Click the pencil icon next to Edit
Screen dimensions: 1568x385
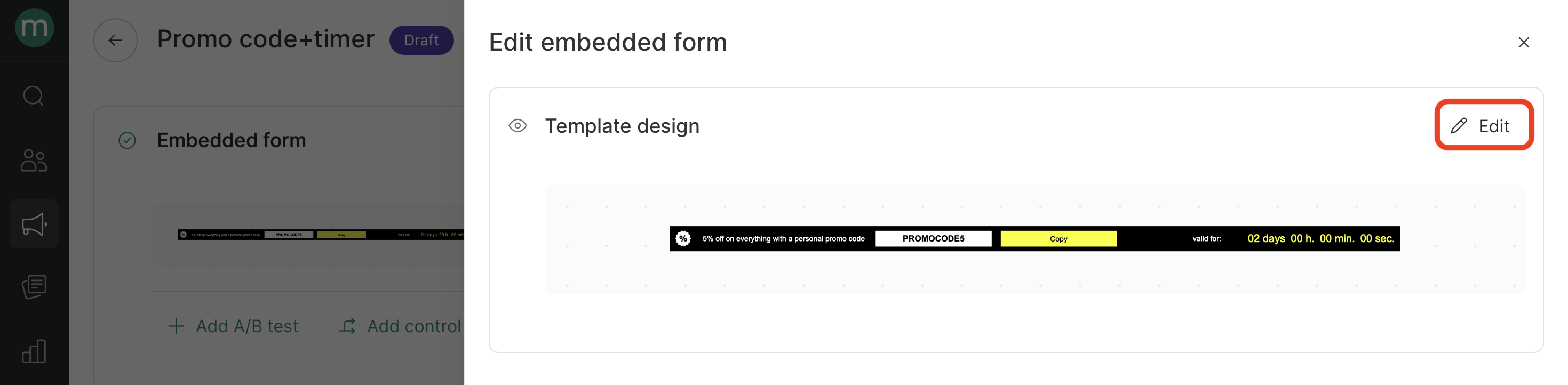pyautogui.click(x=1459, y=126)
